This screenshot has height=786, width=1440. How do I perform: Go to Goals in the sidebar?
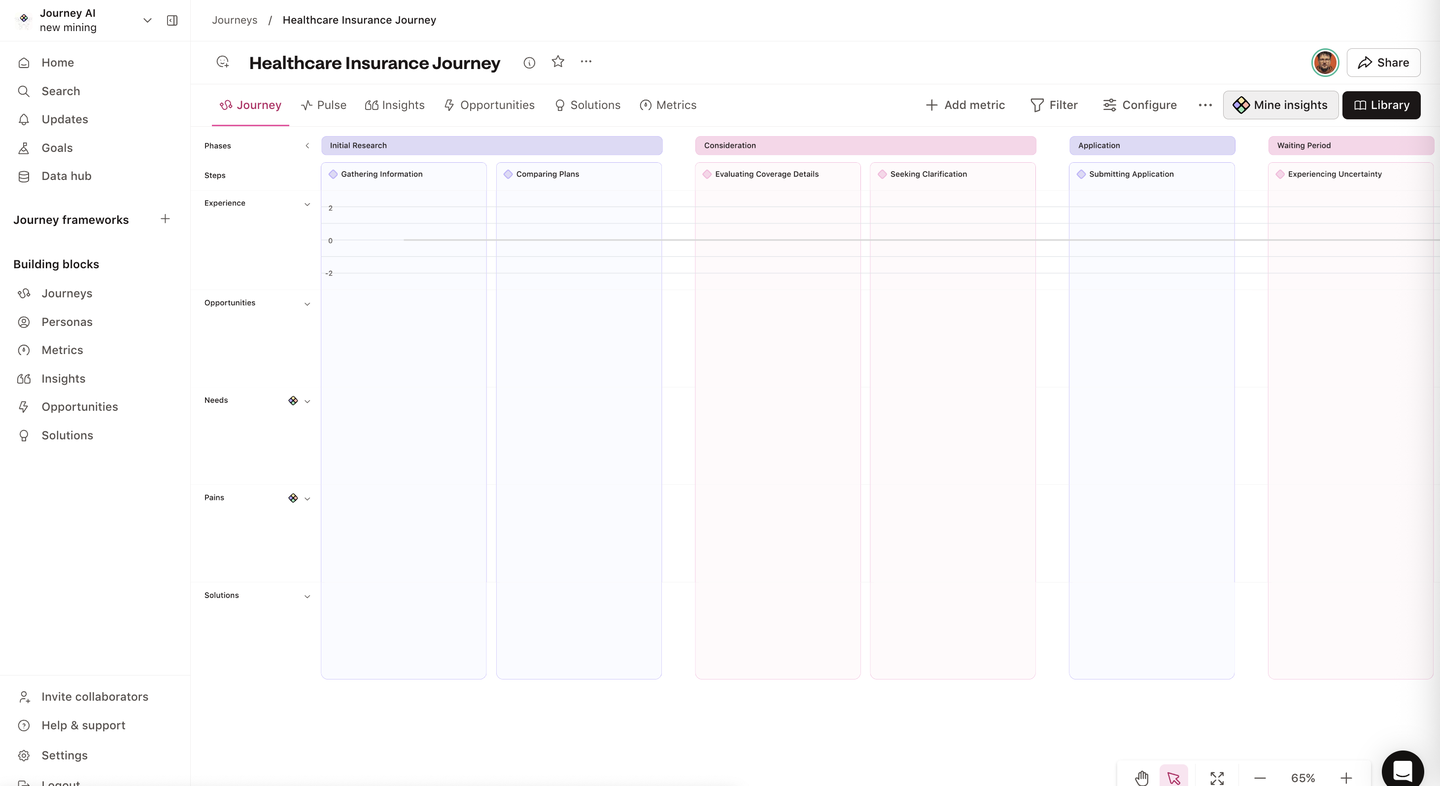click(57, 148)
